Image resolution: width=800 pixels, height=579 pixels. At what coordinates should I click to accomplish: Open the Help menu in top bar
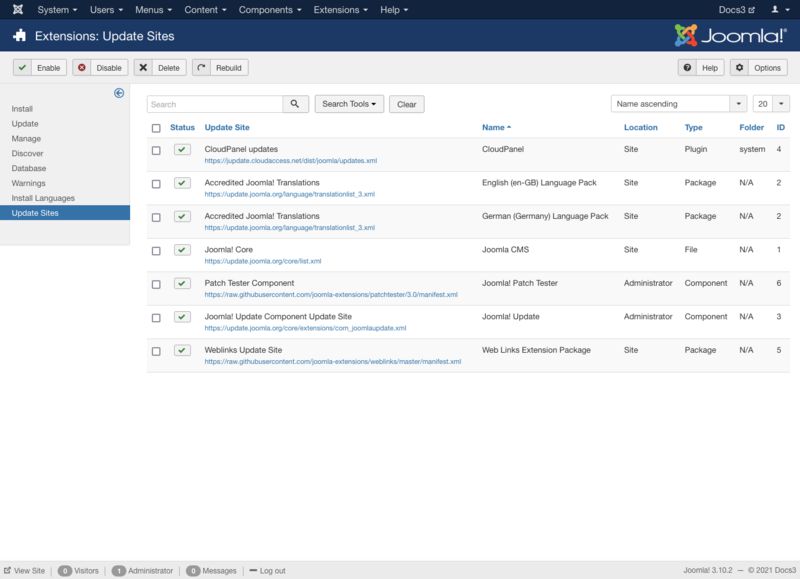coord(394,10)
